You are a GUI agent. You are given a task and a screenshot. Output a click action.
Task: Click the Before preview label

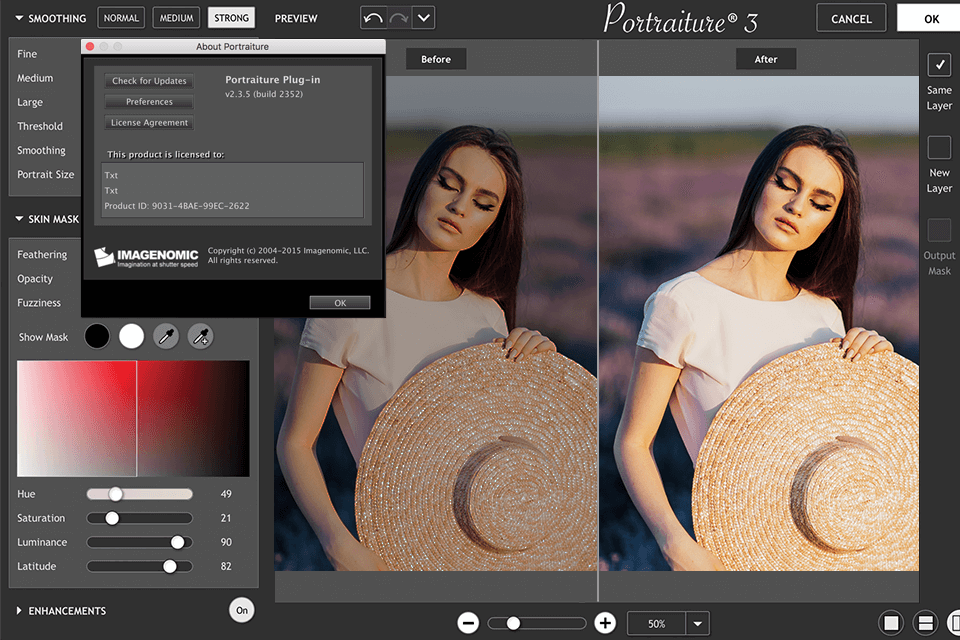436,59
